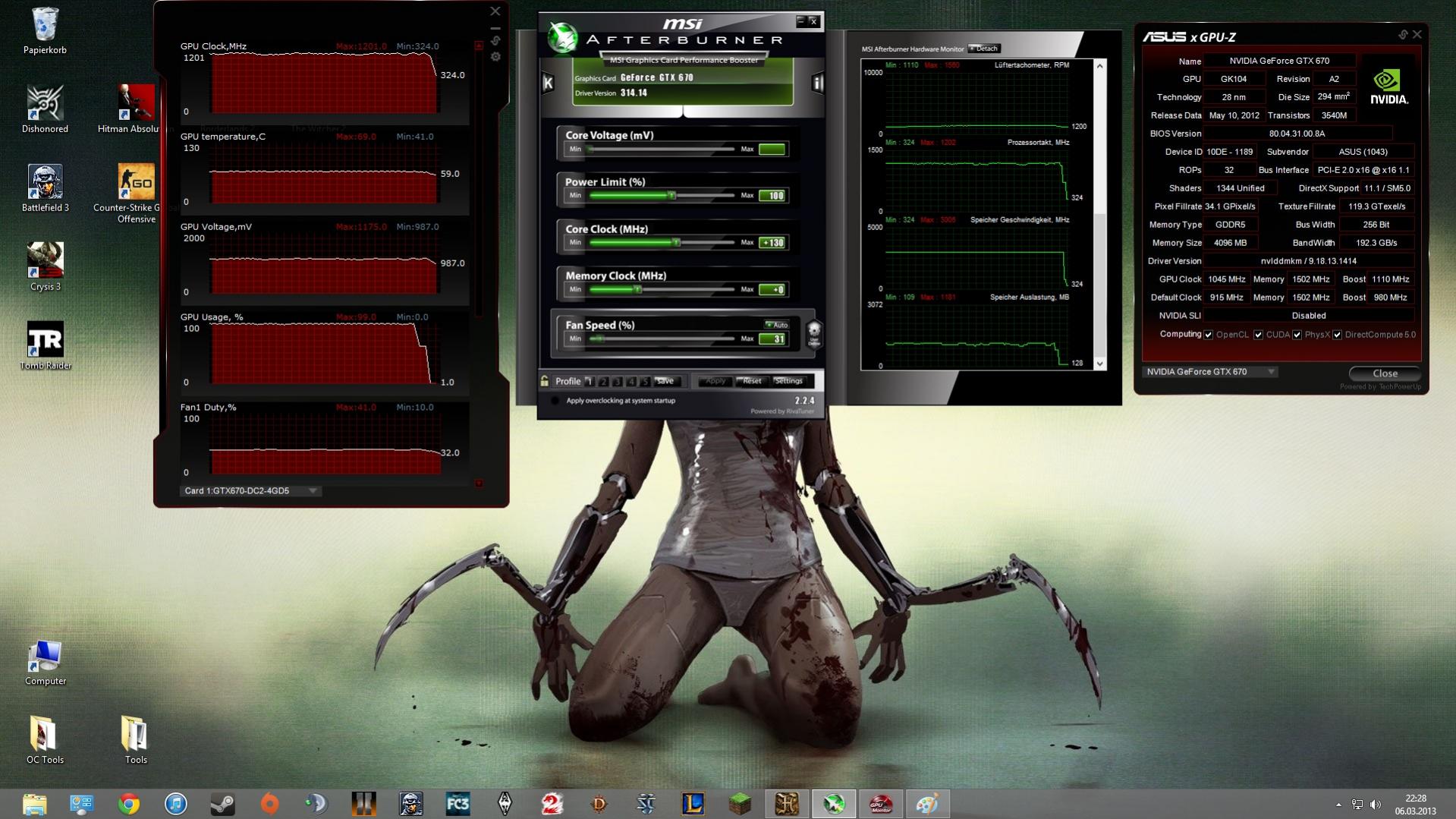This screenshot has width=1456, height=819.
Task: Select the Tools folder on desktop
Action: [x=135, y=740]
